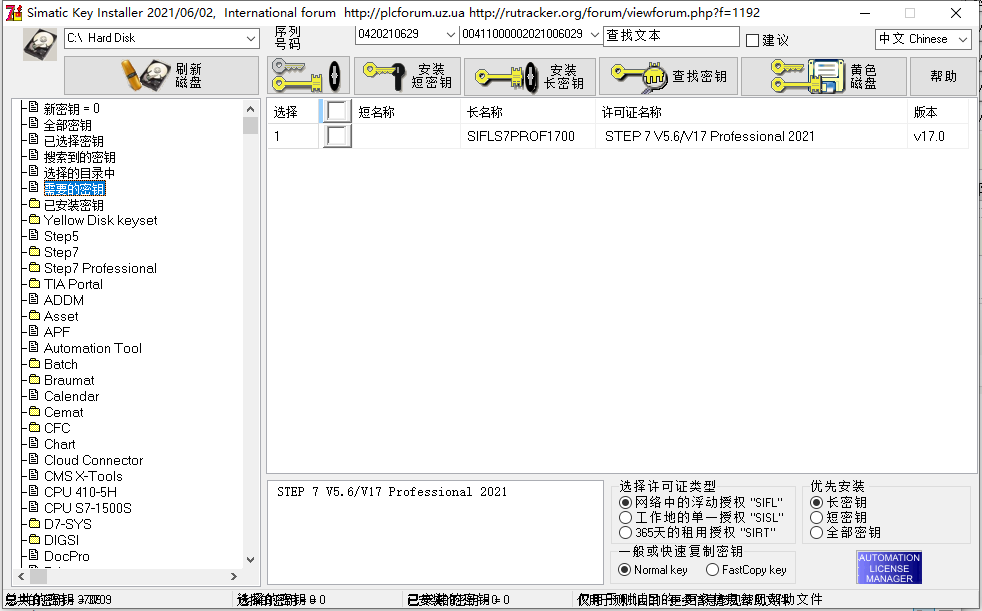Check the box for row 1 SIFLS7PROF1700
The image size is (982, 611).
[x=337, y=136]
